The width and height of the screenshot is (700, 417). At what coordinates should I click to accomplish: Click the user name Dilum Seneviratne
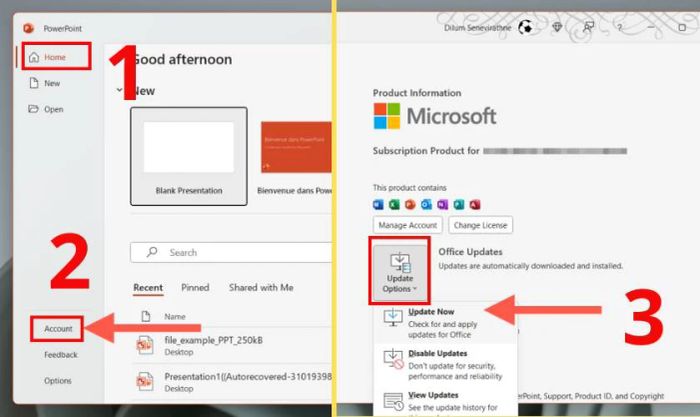[477, 28]
